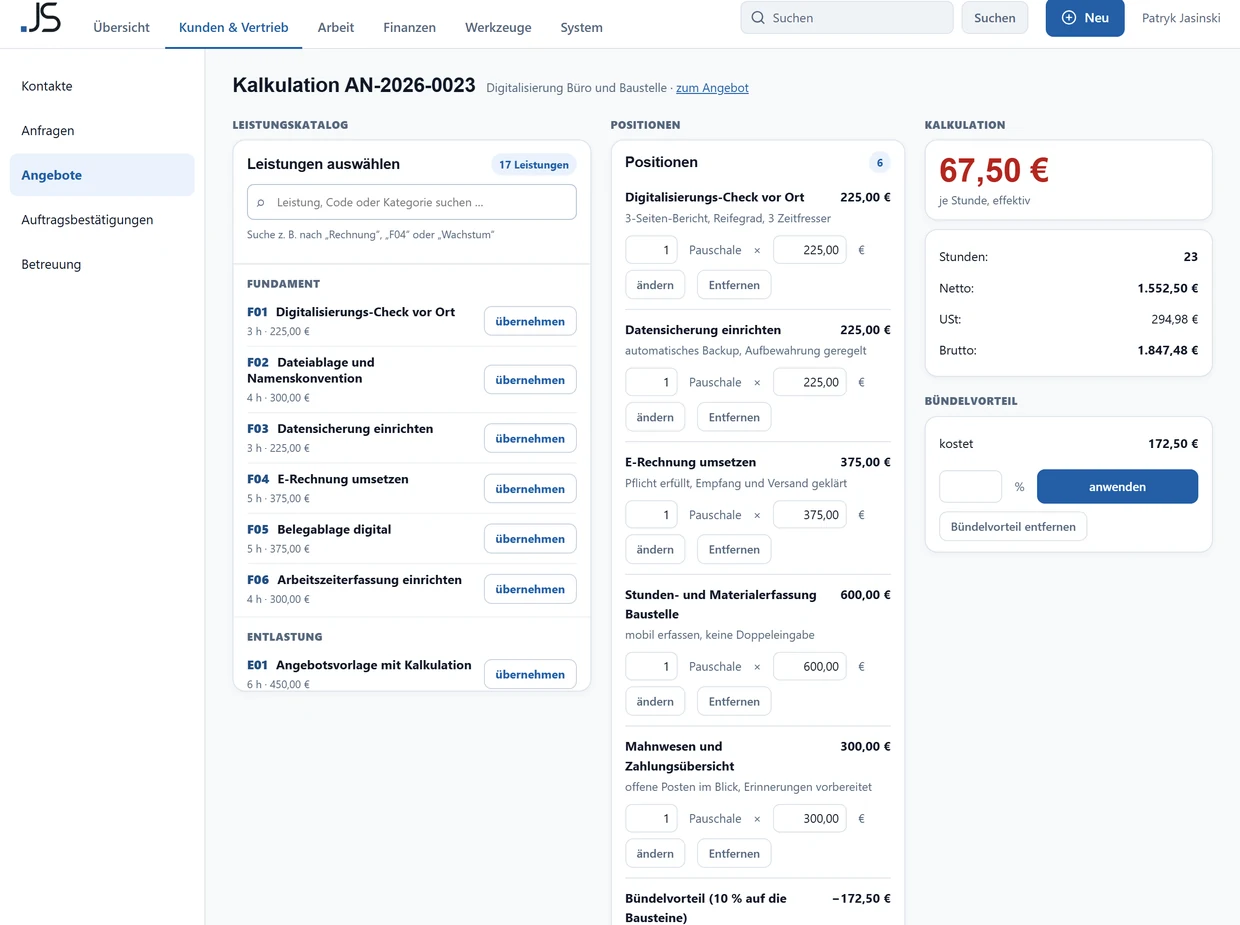Click Entfernen for Stunden- und Materialerfassung
1240x925 pixels.
(734, 701)
